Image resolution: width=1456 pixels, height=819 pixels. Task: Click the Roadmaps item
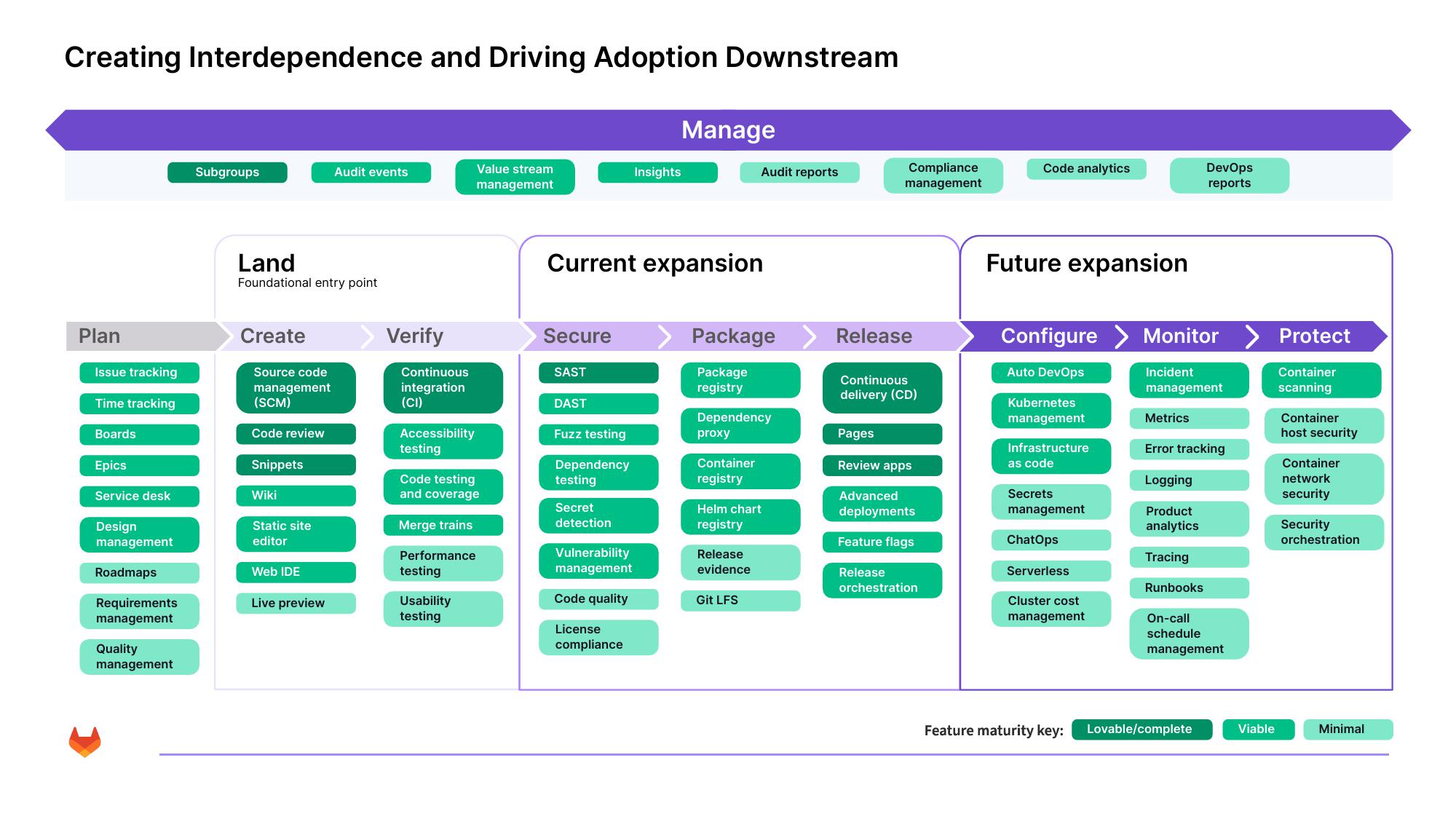point(139,573)
